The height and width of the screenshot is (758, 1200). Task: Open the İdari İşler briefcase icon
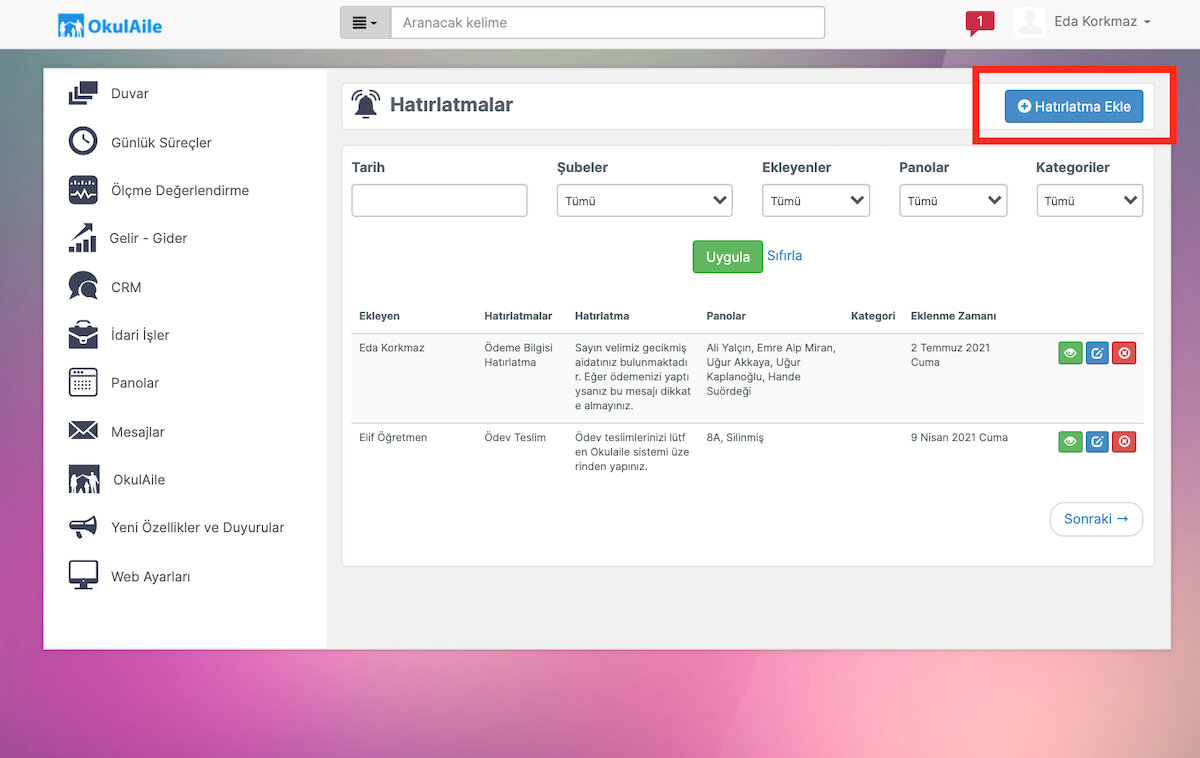83,335
